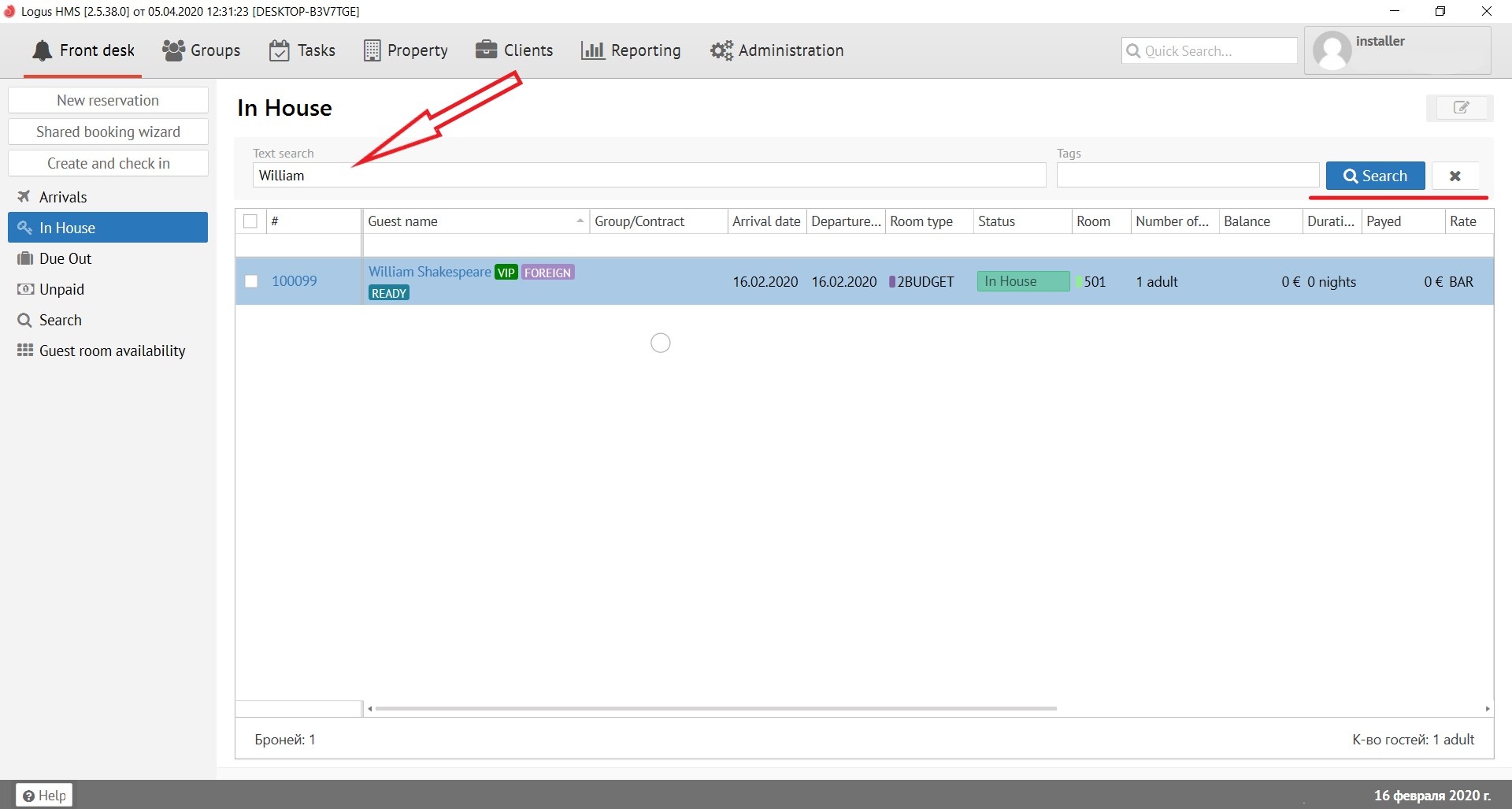Click the Help button

pyautogui.click(x=44, y=796)
